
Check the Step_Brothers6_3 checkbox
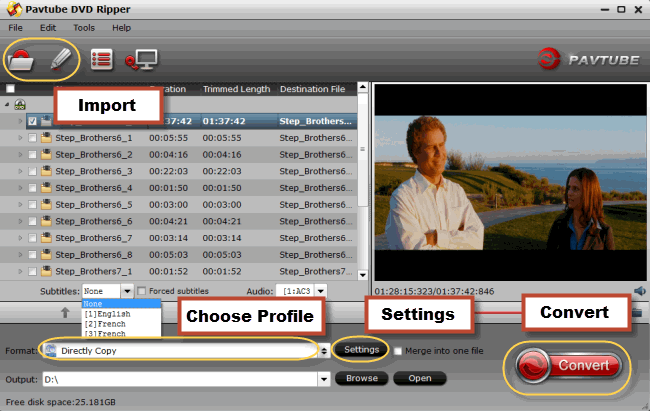point(32,171)
